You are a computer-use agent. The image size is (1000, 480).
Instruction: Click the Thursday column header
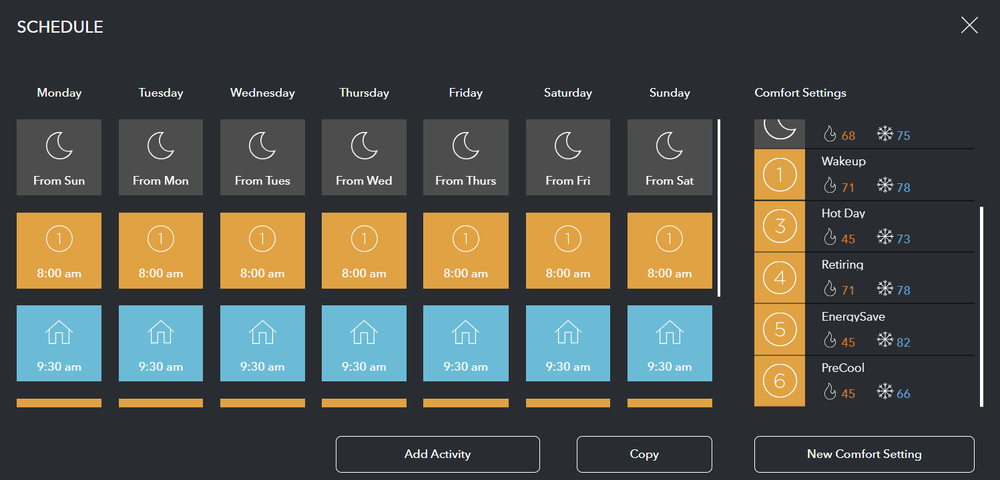tap(364, 93)
